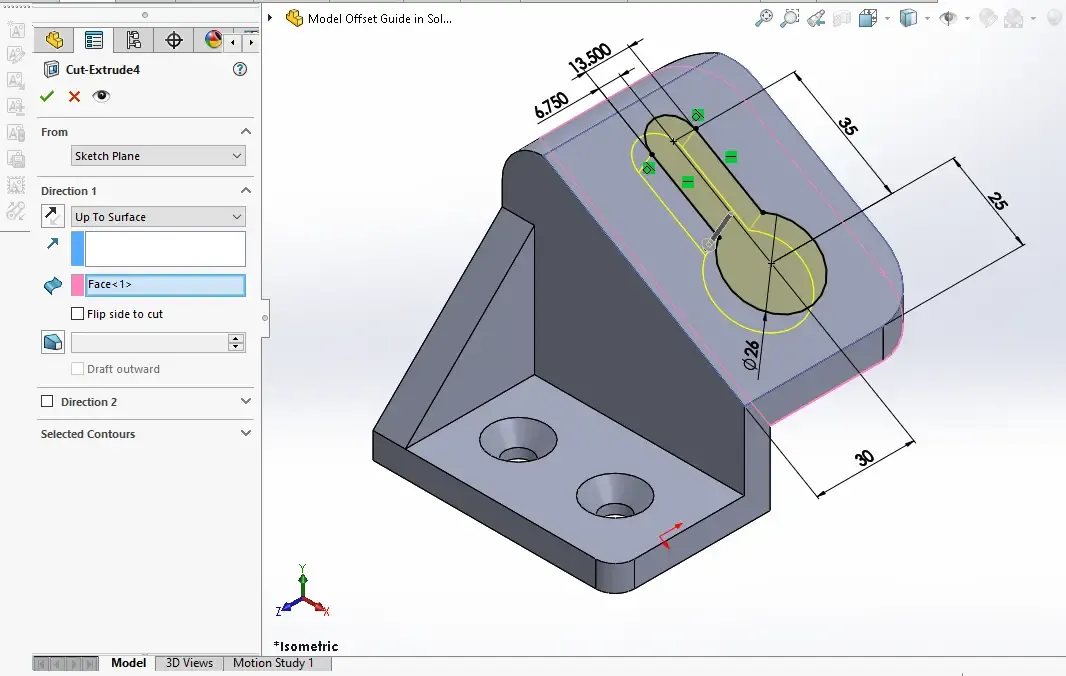Open the Motion Study 1 tab
1066x676 pixels.
click(x=273, y=663)
